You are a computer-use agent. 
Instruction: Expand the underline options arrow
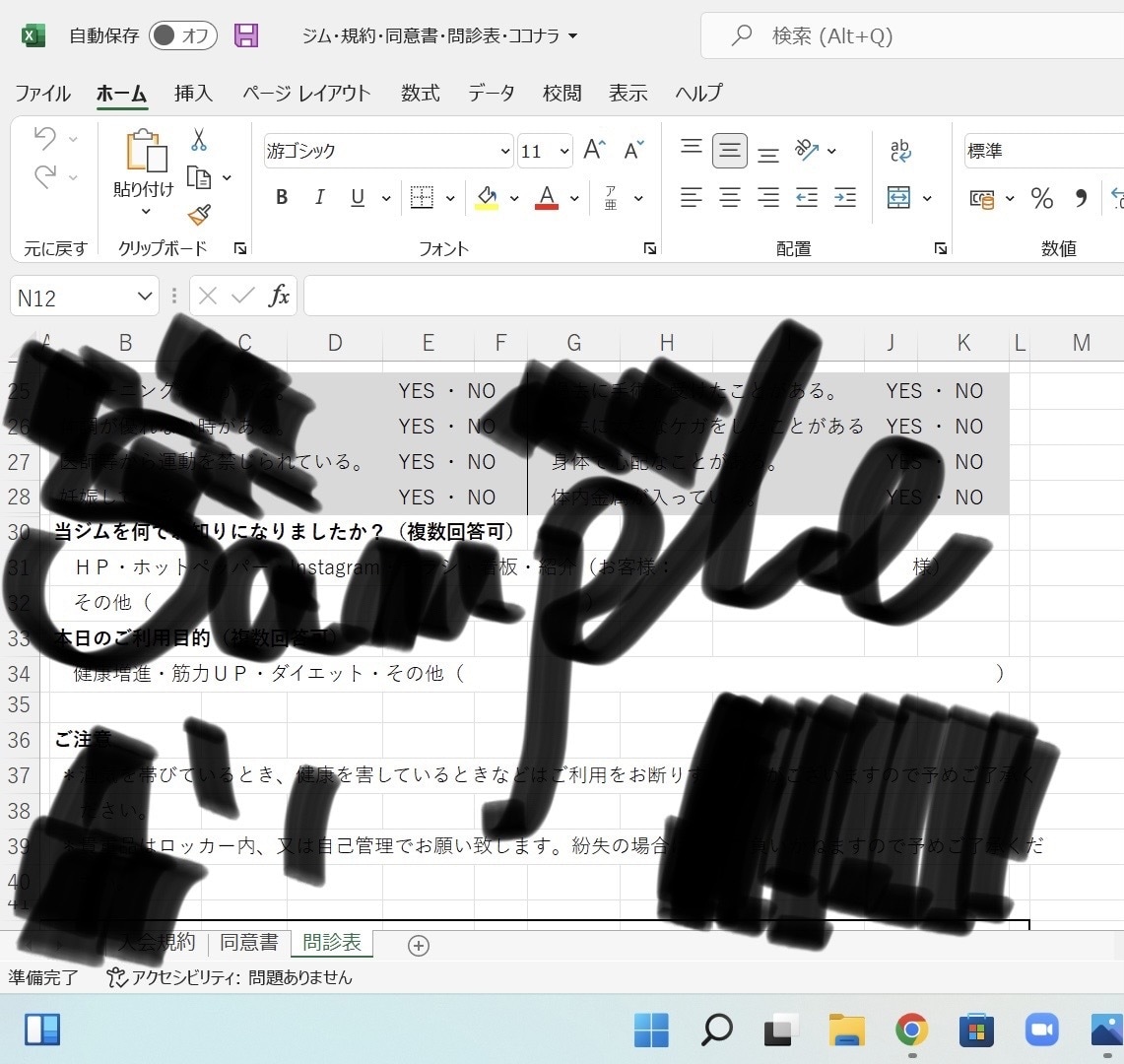pos(385,198)
